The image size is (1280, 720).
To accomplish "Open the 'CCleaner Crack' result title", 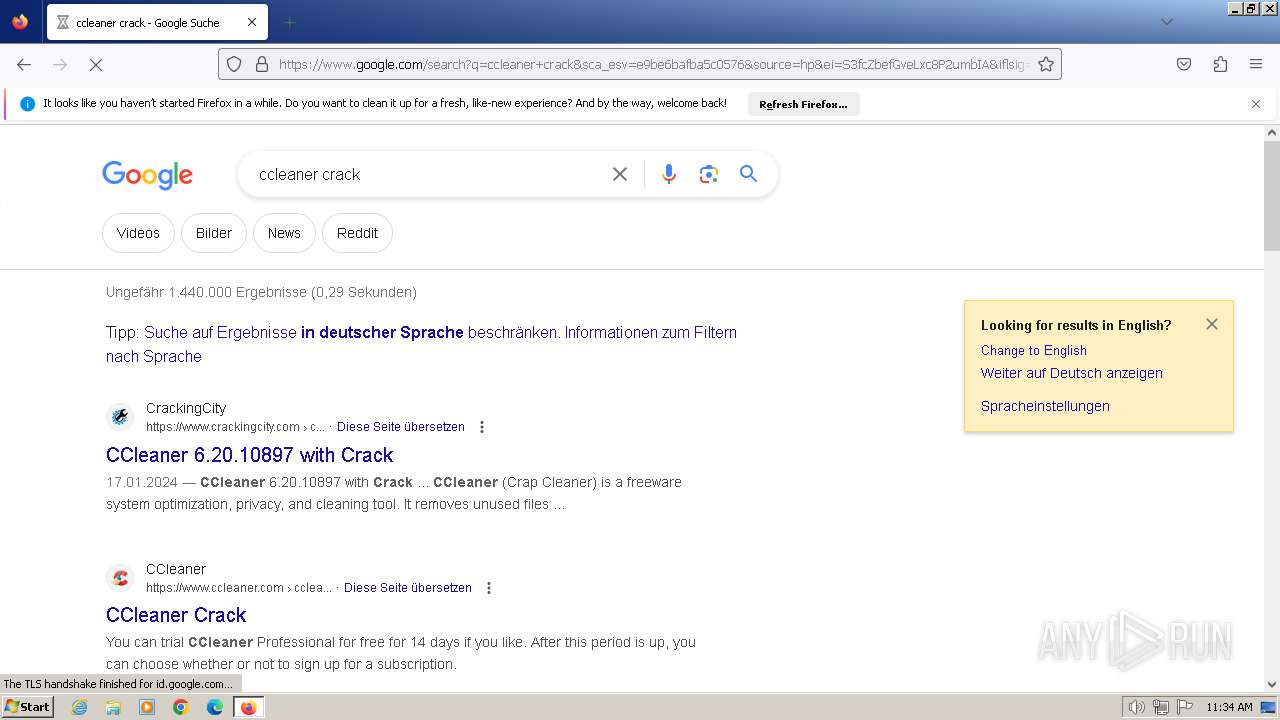I will pyautogui.click(x=176, y=615).
